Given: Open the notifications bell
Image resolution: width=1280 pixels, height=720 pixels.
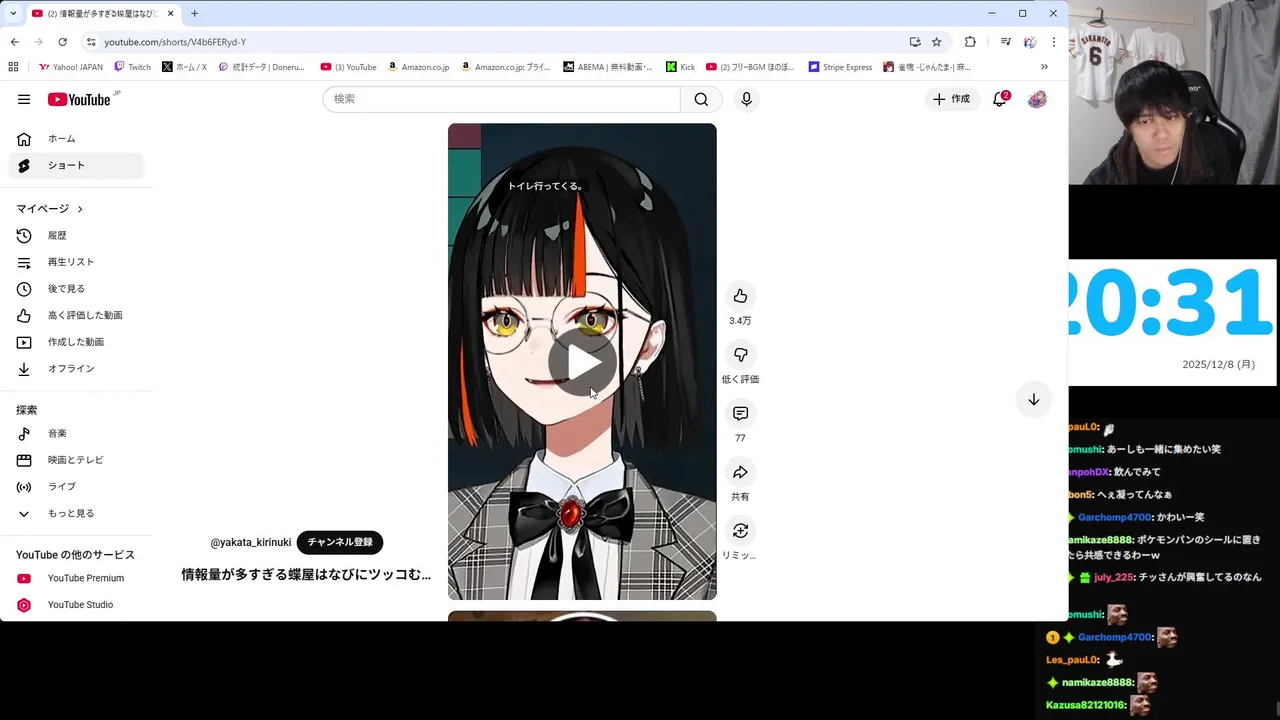Looking at the screenshot, I should 999,99.
